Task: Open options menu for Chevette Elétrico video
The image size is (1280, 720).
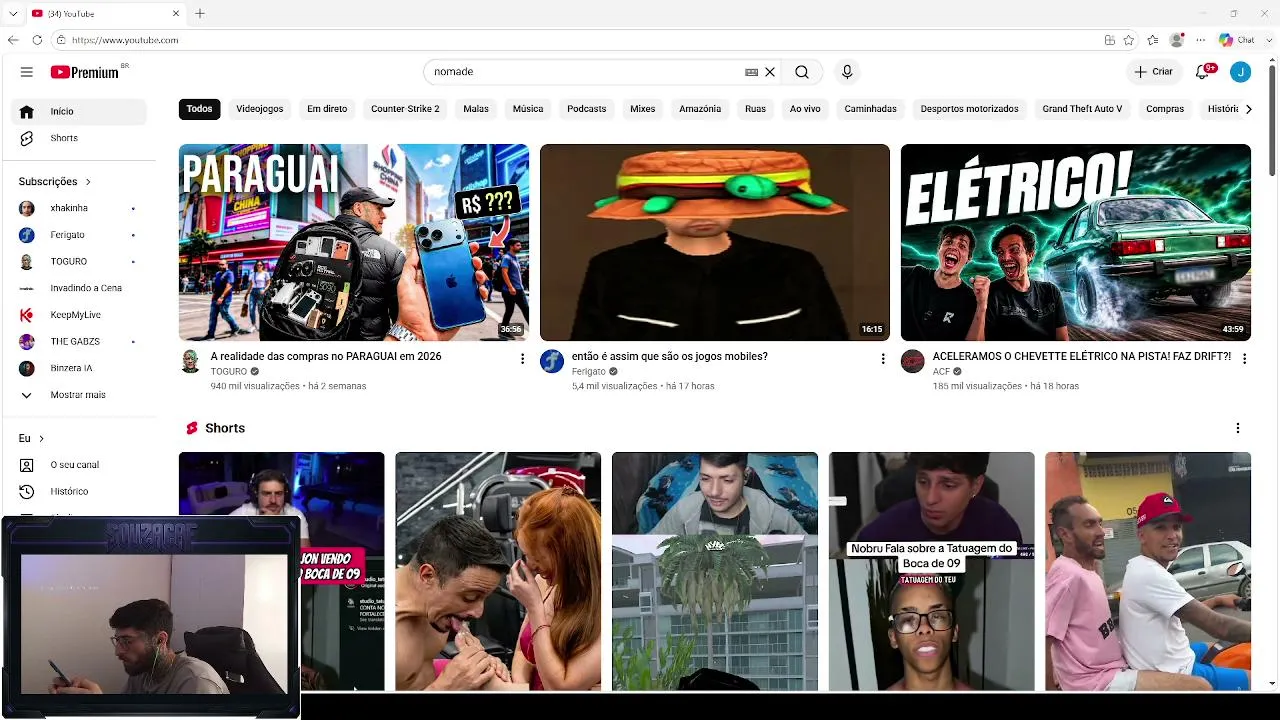Action: [1244, 358]
